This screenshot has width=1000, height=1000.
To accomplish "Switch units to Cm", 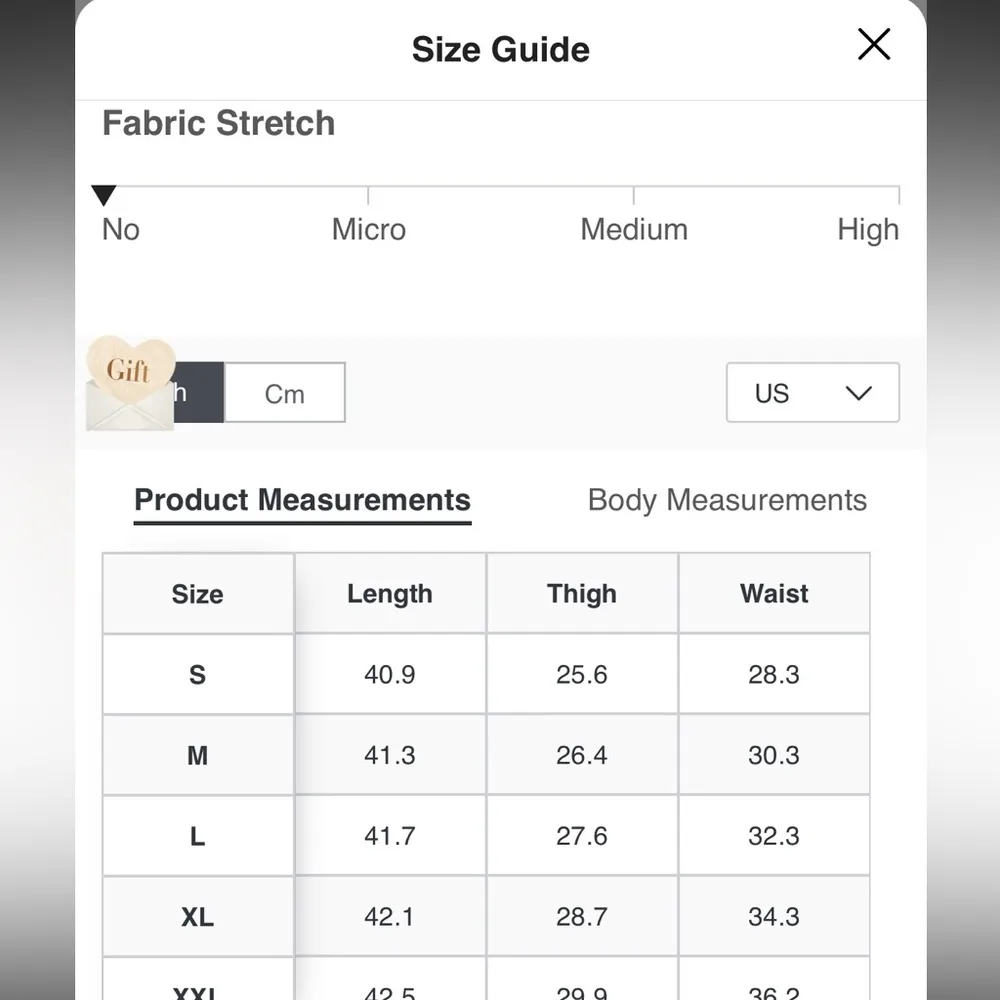I will pyautogui.click(x=285, y=393).
